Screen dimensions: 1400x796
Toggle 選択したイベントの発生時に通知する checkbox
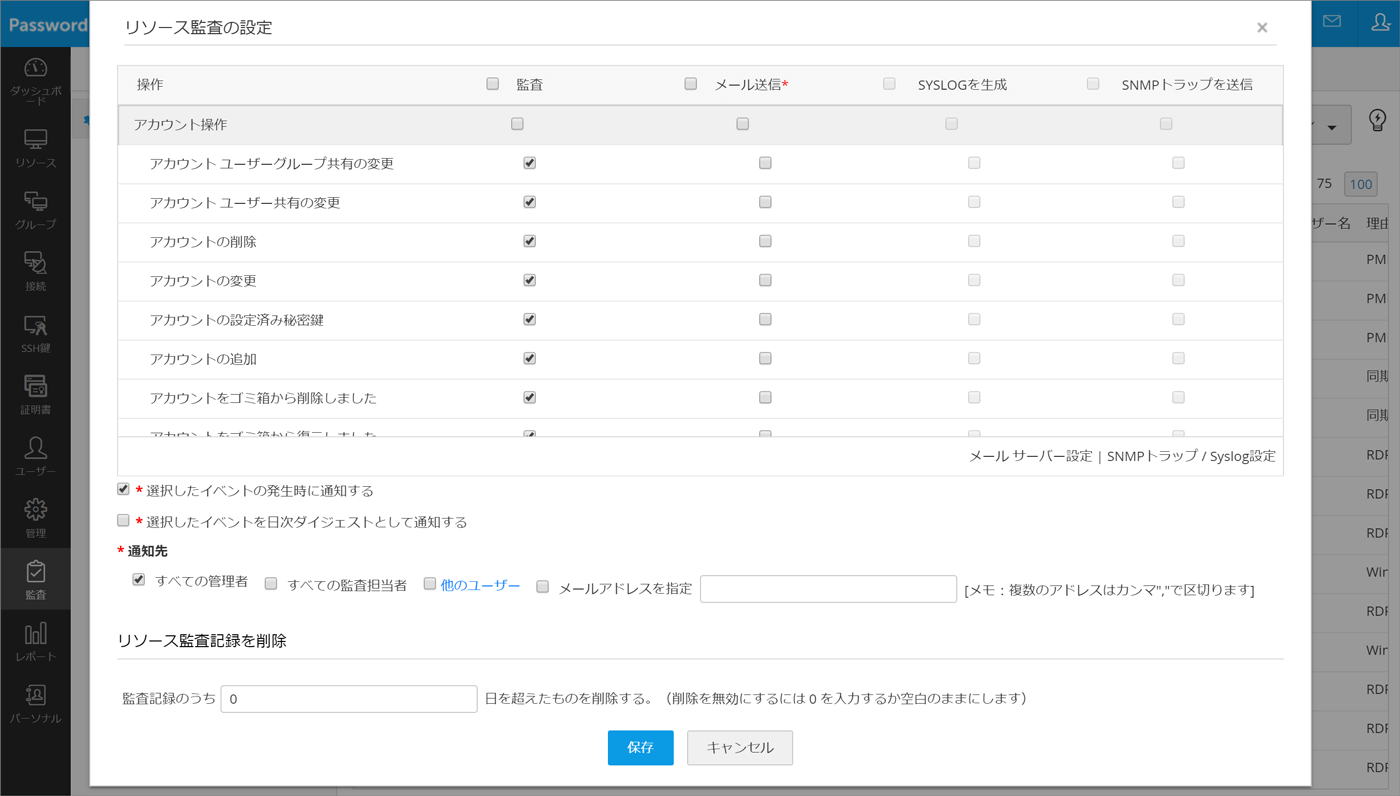(x=123, y=489)
